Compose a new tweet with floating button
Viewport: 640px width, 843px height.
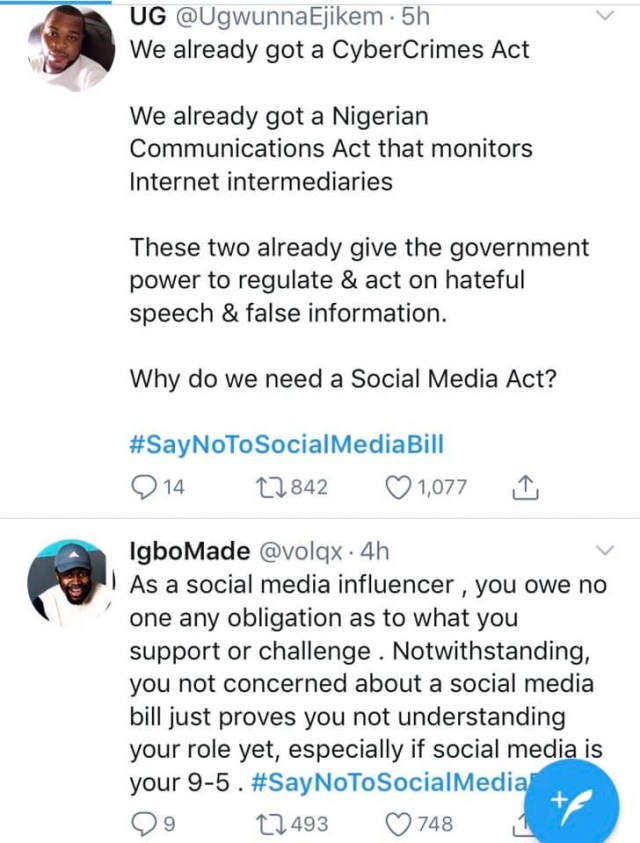[x=574, y=797]
